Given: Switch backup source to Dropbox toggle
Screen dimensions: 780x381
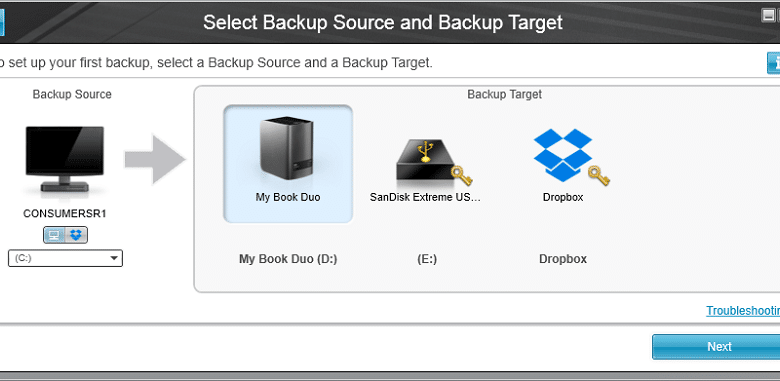Looking at the screenshot, I should point(76,235).
